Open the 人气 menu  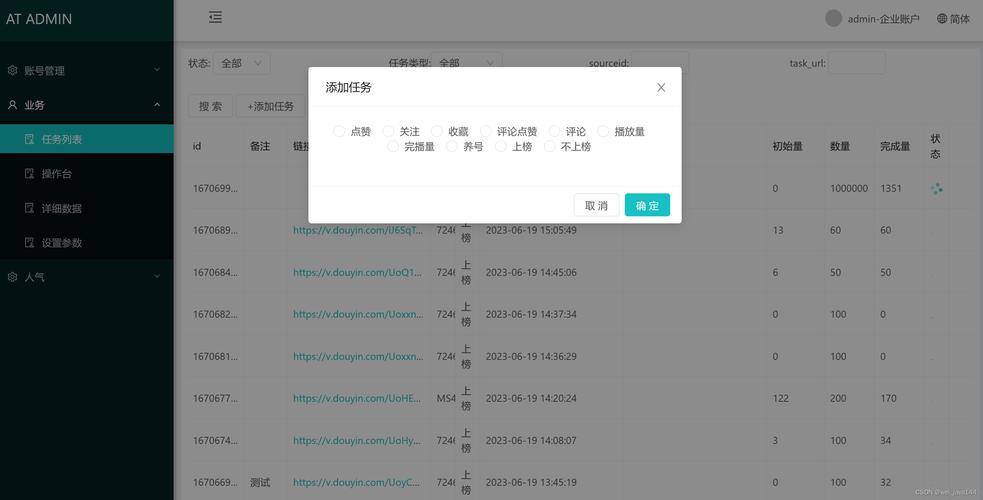[87, 277]
